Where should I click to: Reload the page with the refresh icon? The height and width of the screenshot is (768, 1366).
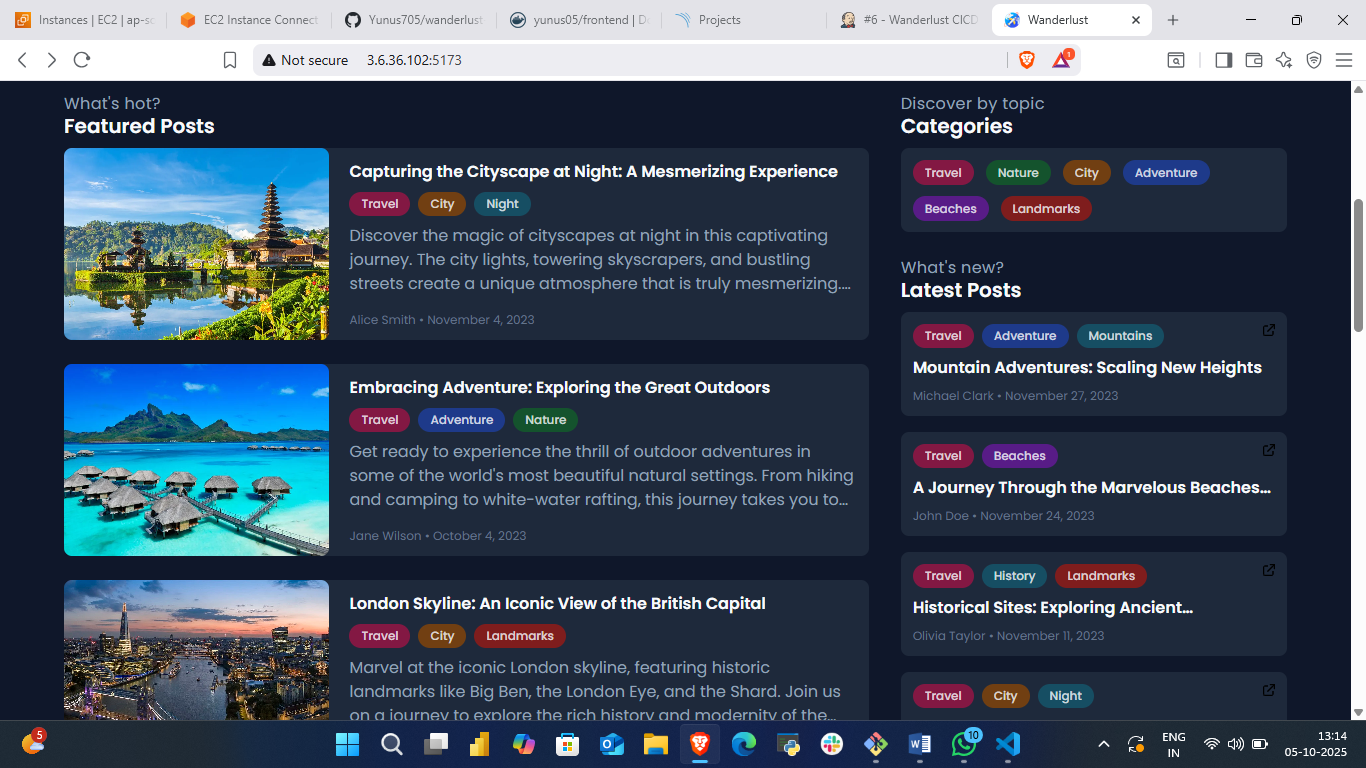pos(82,60)
